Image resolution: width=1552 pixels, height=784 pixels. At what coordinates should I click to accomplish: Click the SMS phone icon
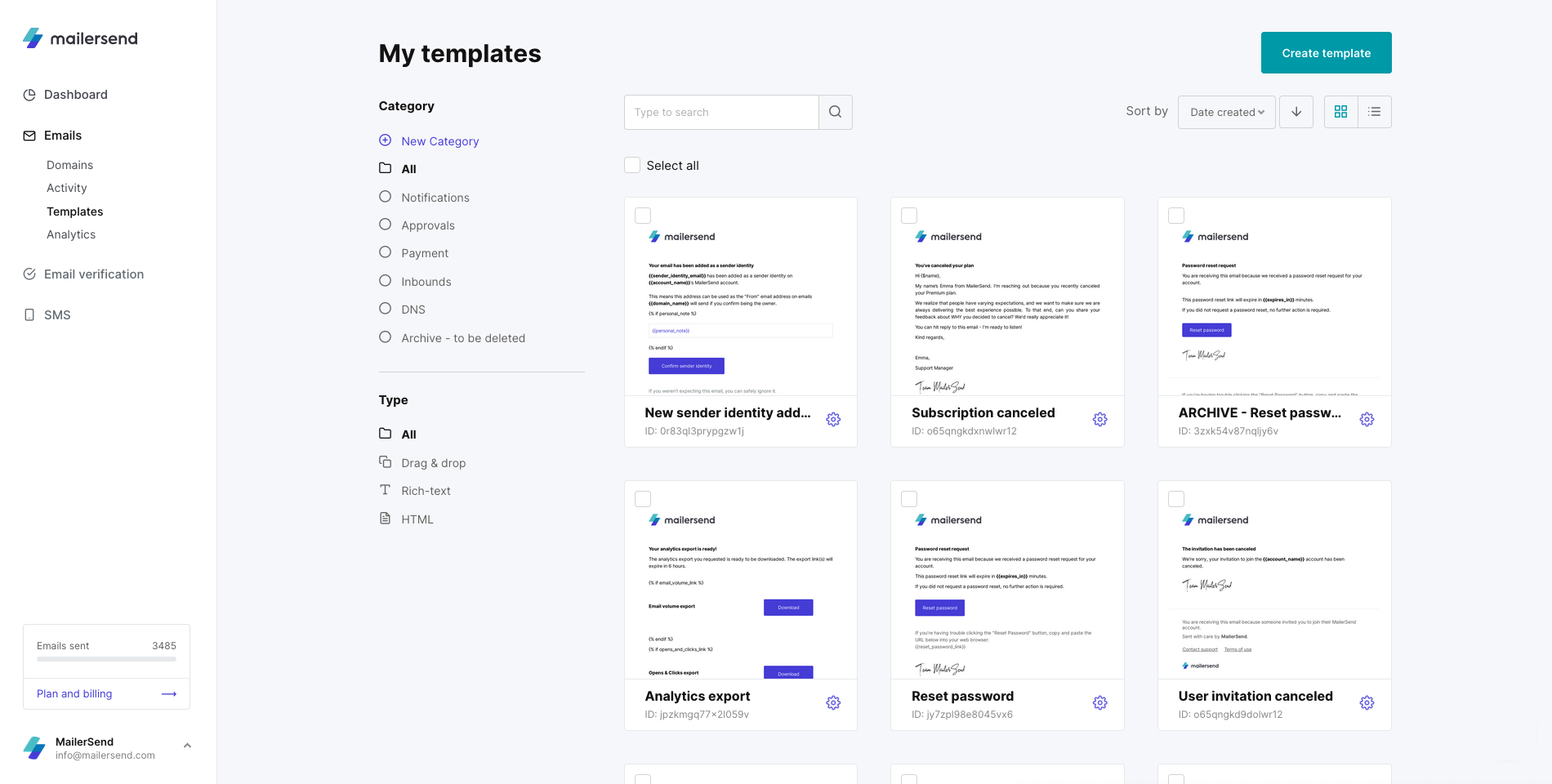29,315
